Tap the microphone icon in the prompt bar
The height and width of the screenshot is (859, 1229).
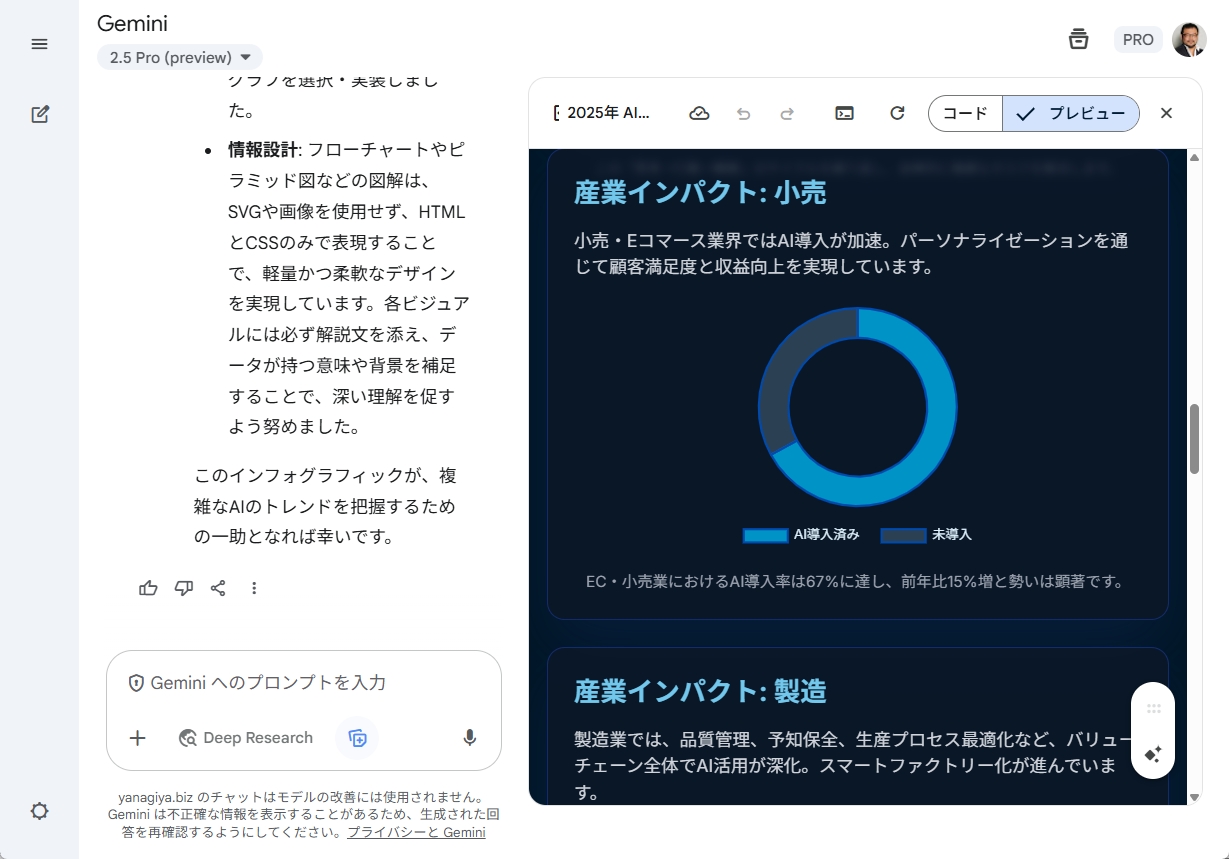469,738
